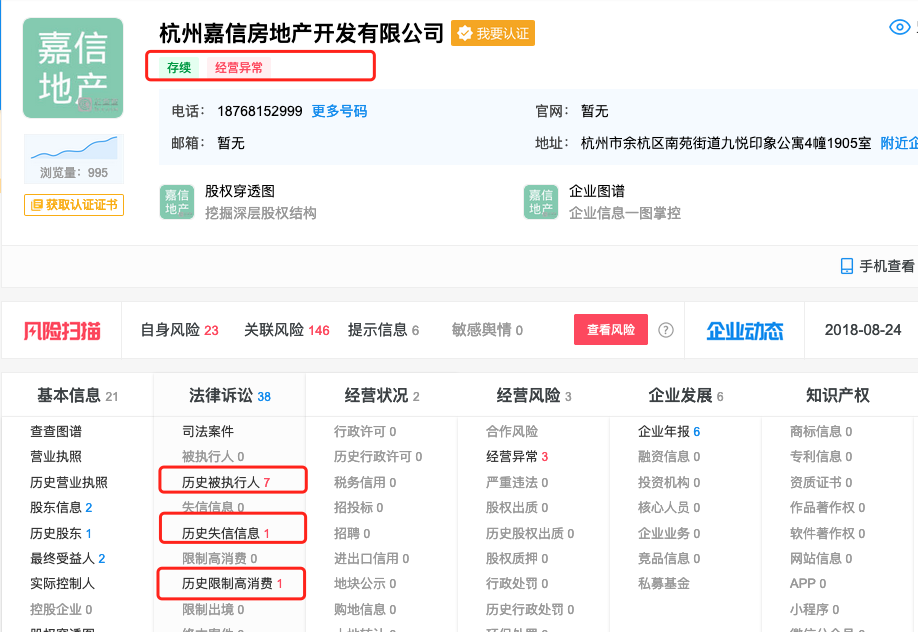Click the 关联风险 146 item
The image size is (918, 632).
click(x=287, y=330)
